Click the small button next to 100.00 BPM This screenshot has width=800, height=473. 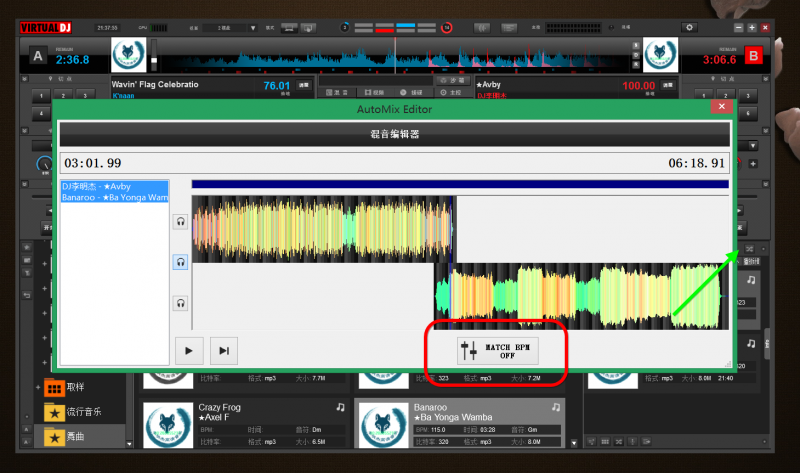(x=667, y=85)
